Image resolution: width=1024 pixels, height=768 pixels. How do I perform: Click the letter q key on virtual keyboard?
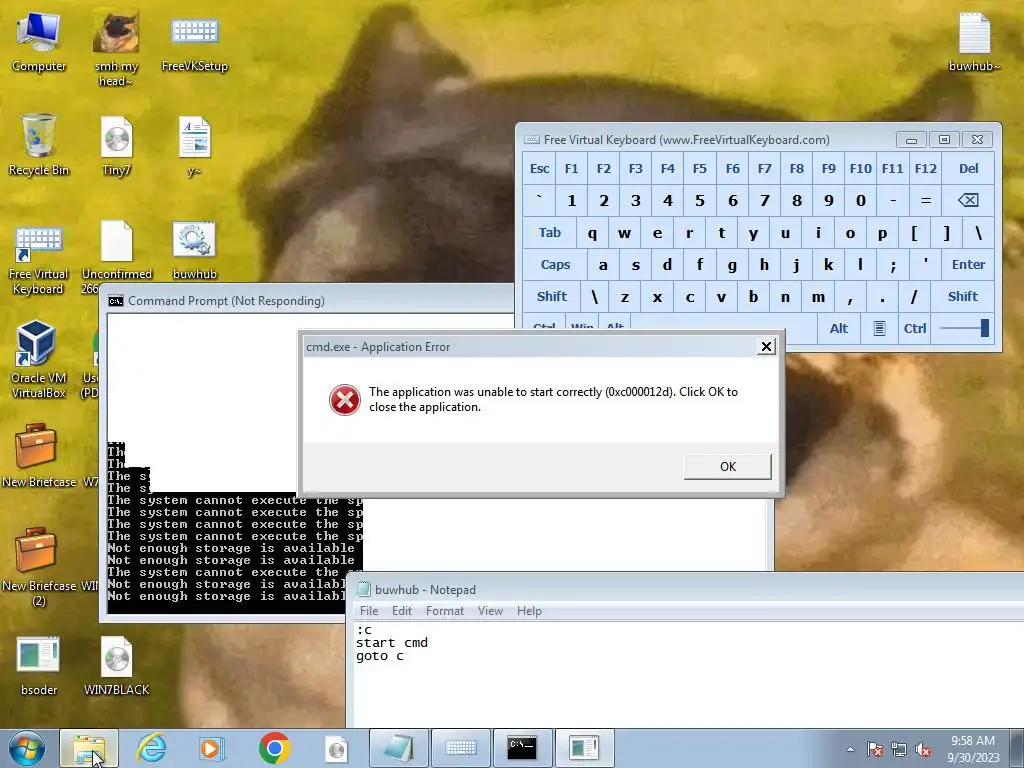[x=592, y=232]
